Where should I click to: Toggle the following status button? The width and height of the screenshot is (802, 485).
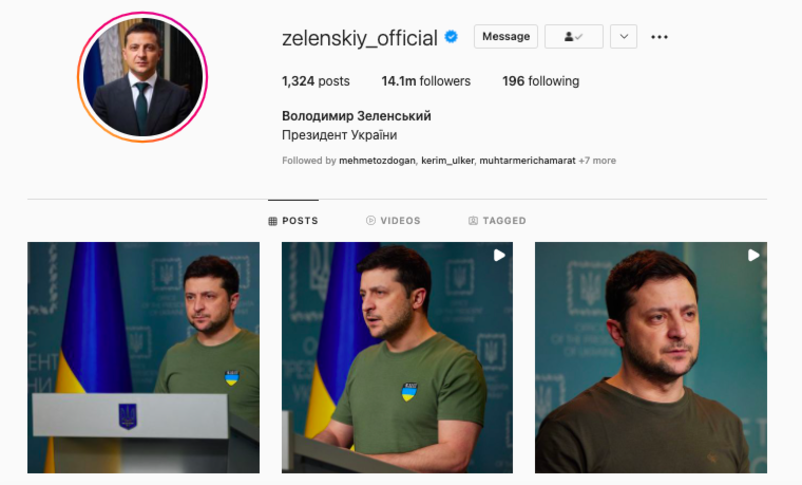pyautogui.click(x=573, y=36)
